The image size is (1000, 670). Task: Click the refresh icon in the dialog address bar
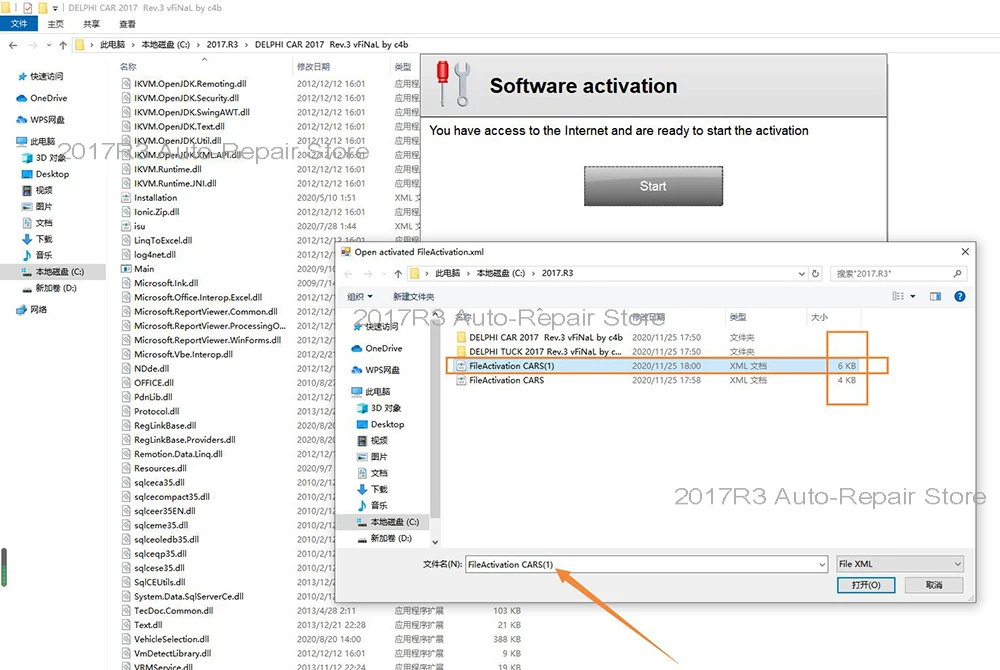815,273
